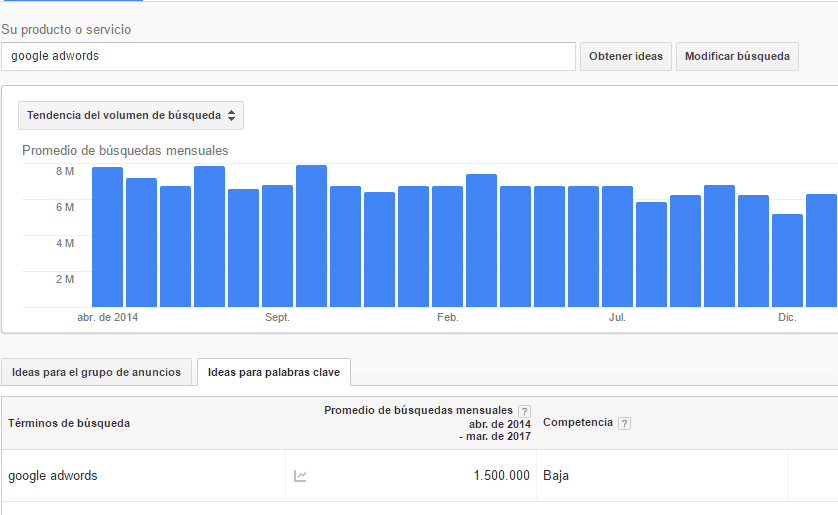The image size is (838, 515).
Task: Click the Feb. label on chart axis
Action: (448, 317)
